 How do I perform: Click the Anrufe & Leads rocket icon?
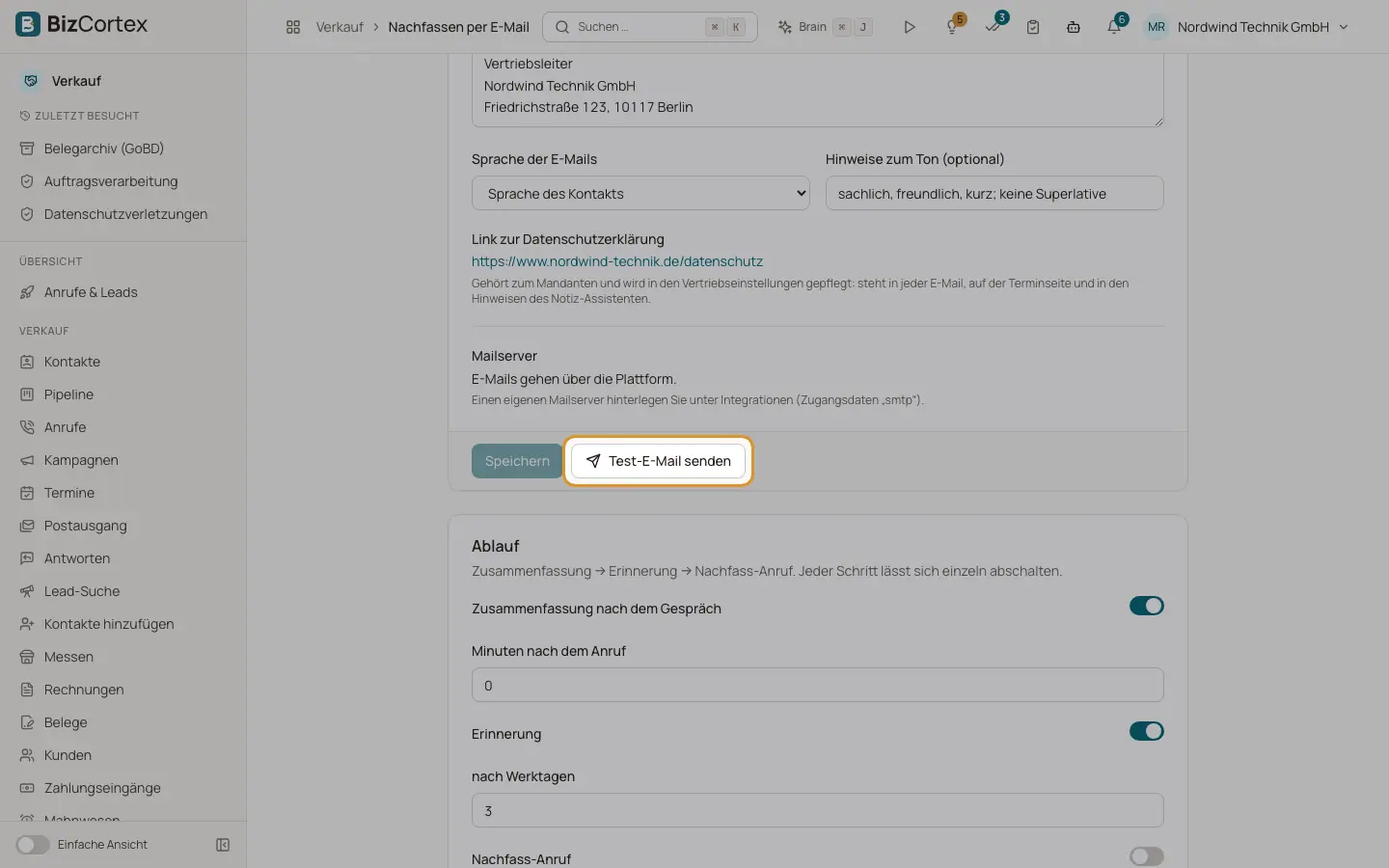[27, 292]
